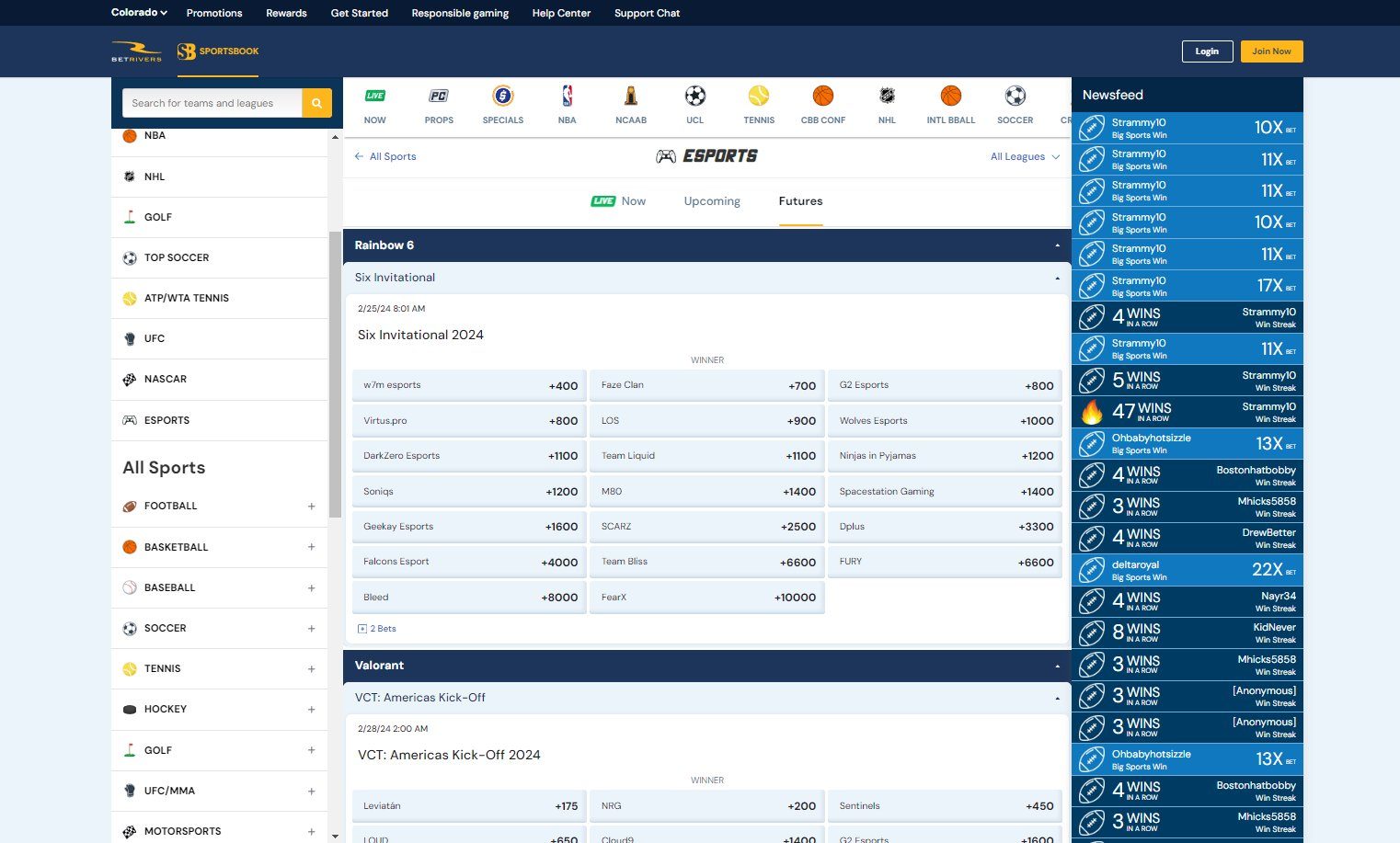Pick Team Liquid at +1100

tap(707, 456)
